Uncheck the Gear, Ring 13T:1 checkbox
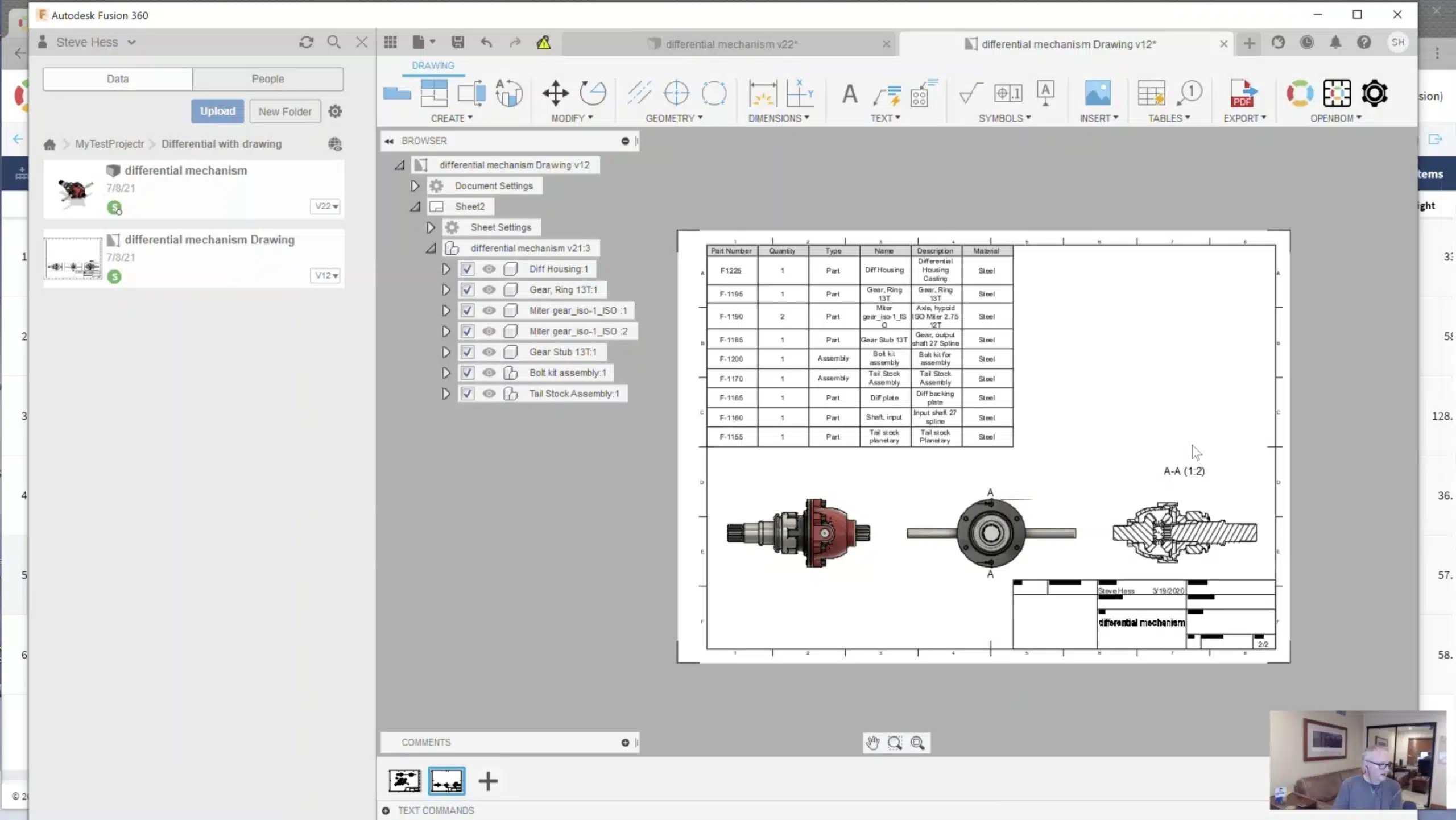 point(468,290)
